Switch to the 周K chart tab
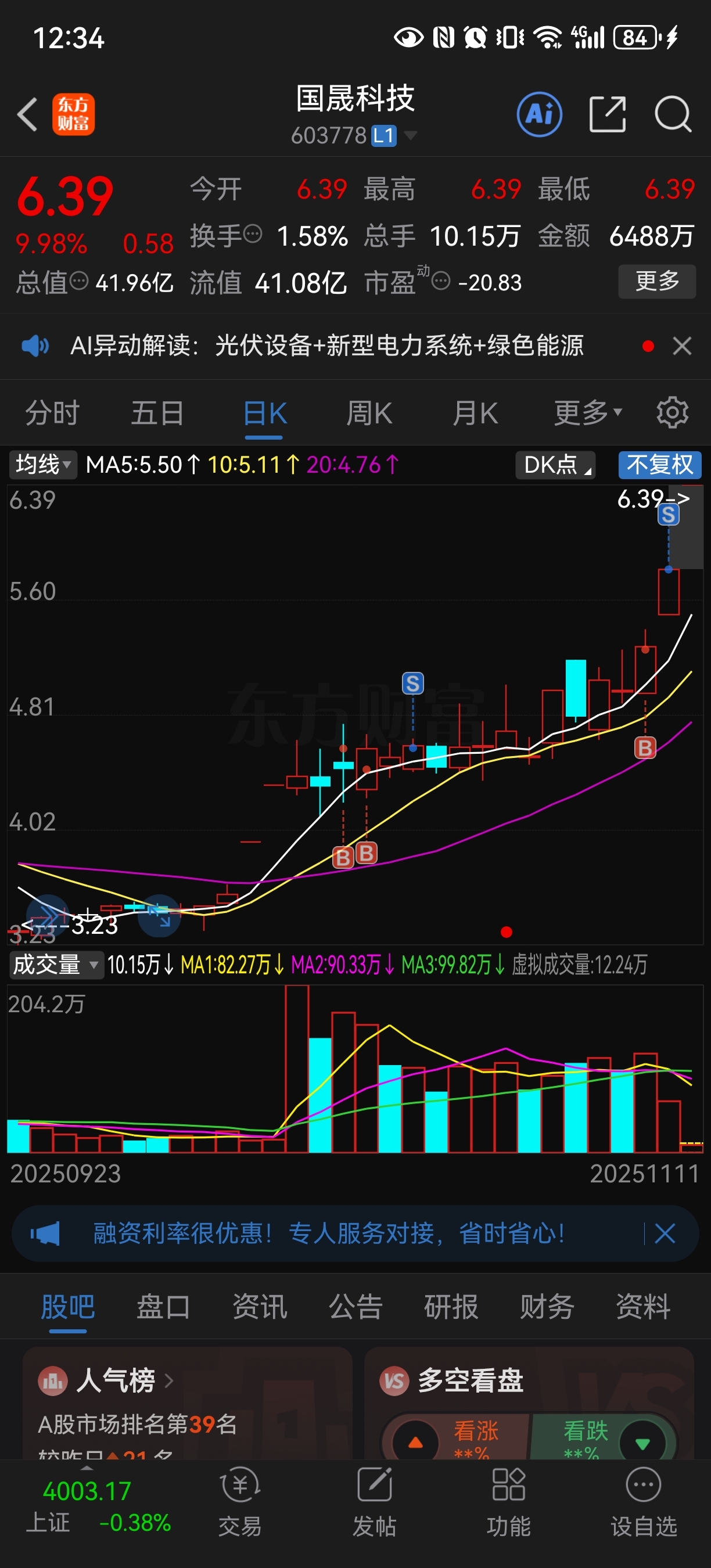This screenshot has width=711, height=1568. tap(369, 413)
